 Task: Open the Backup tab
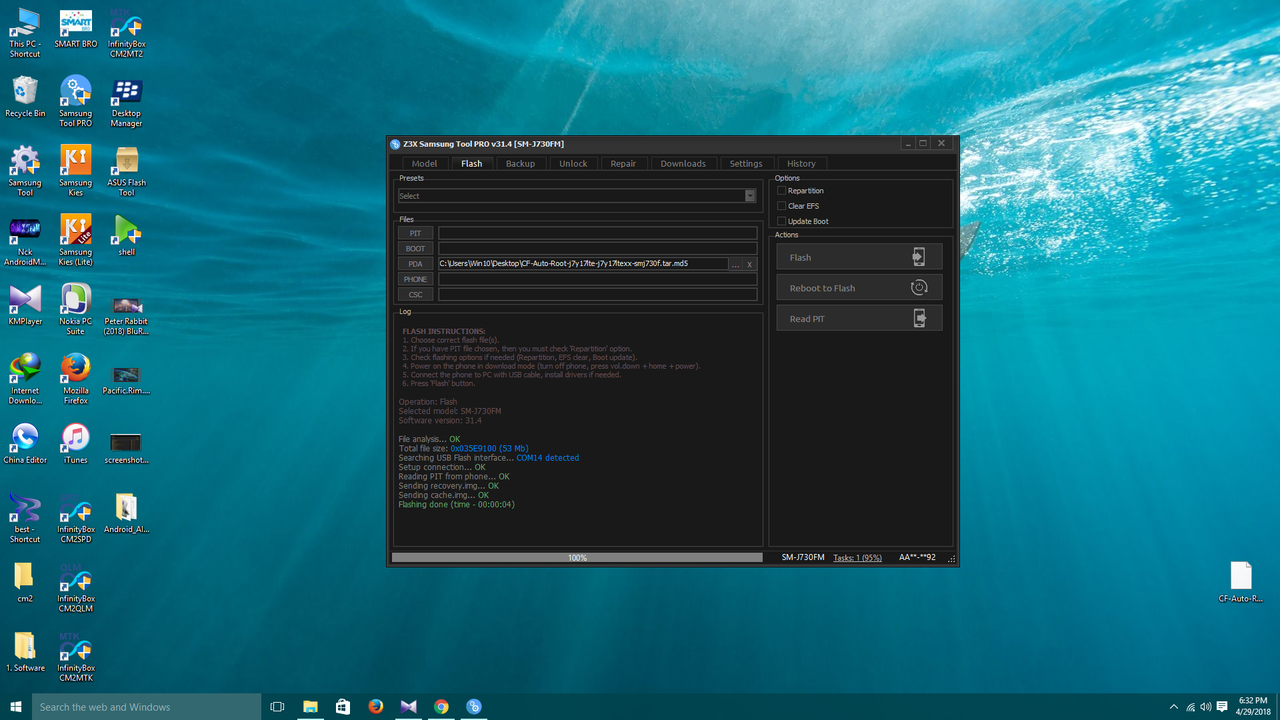pos(520,163)
